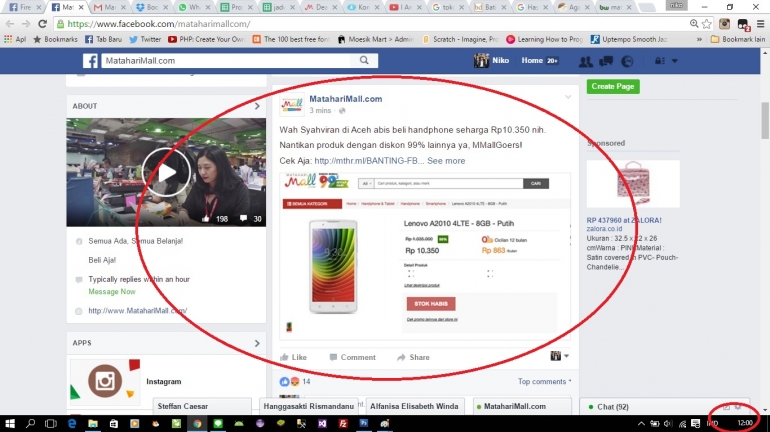Click See more on post
Viewport: 770px width, 432px height.
[x=446, y=161]
